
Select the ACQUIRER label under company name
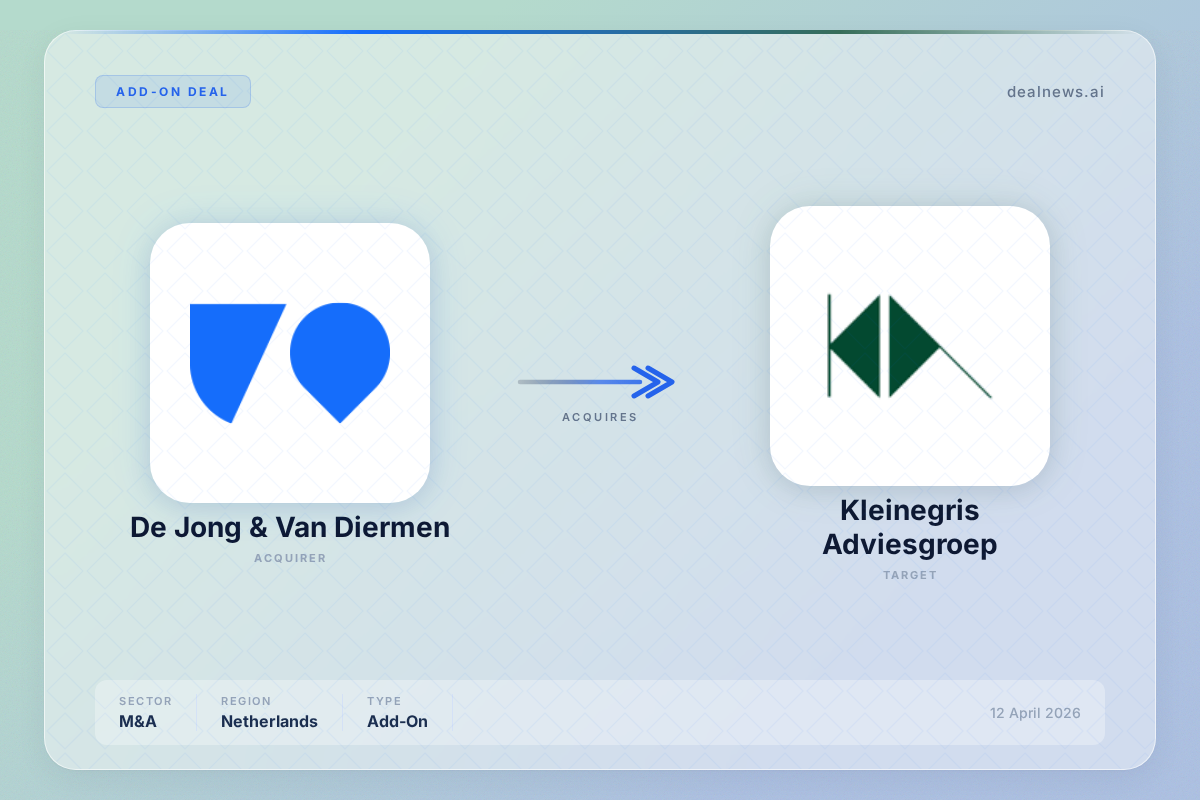pos(290,558)
